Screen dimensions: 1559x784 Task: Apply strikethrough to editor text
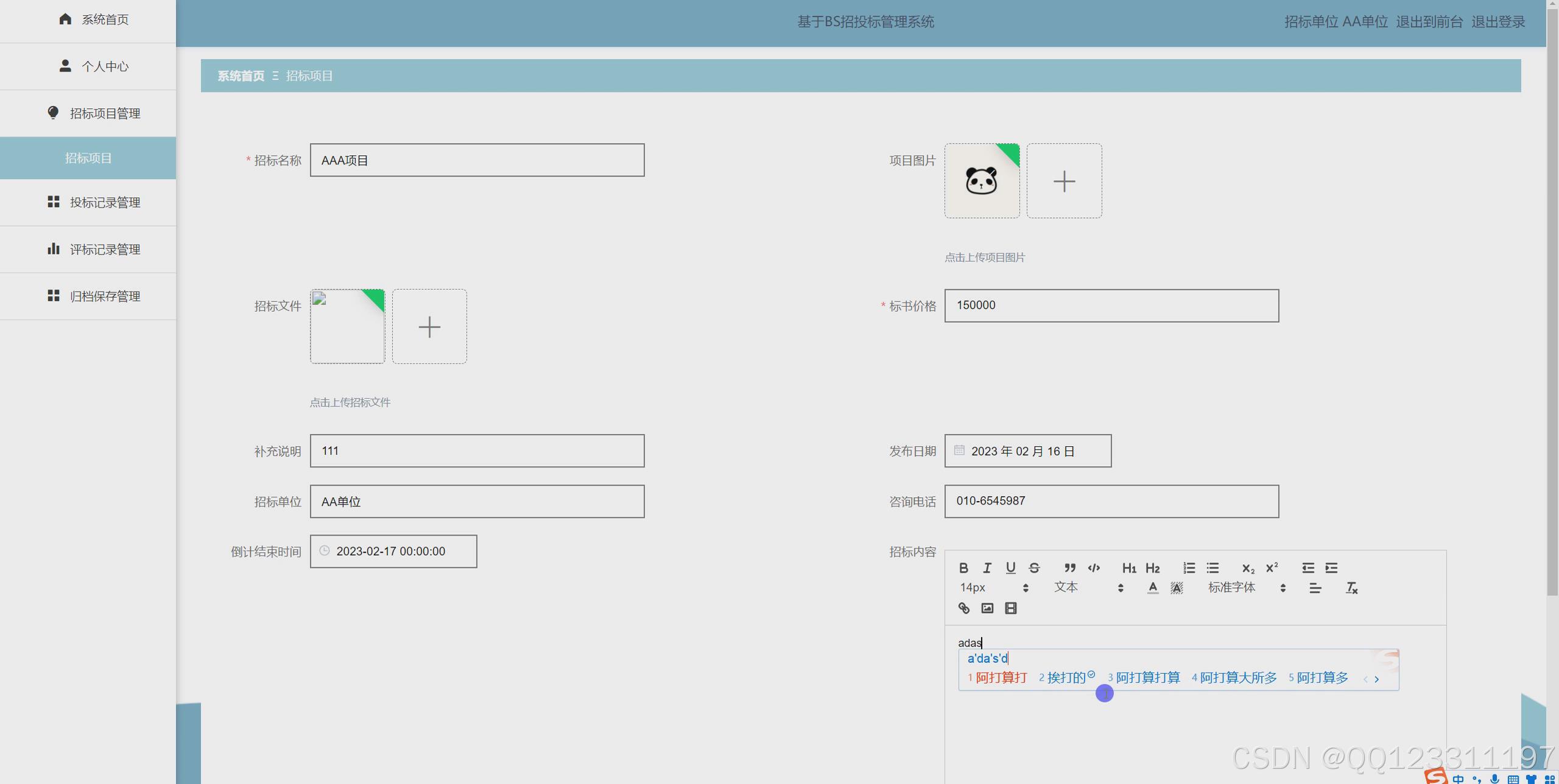[1034, 567]
